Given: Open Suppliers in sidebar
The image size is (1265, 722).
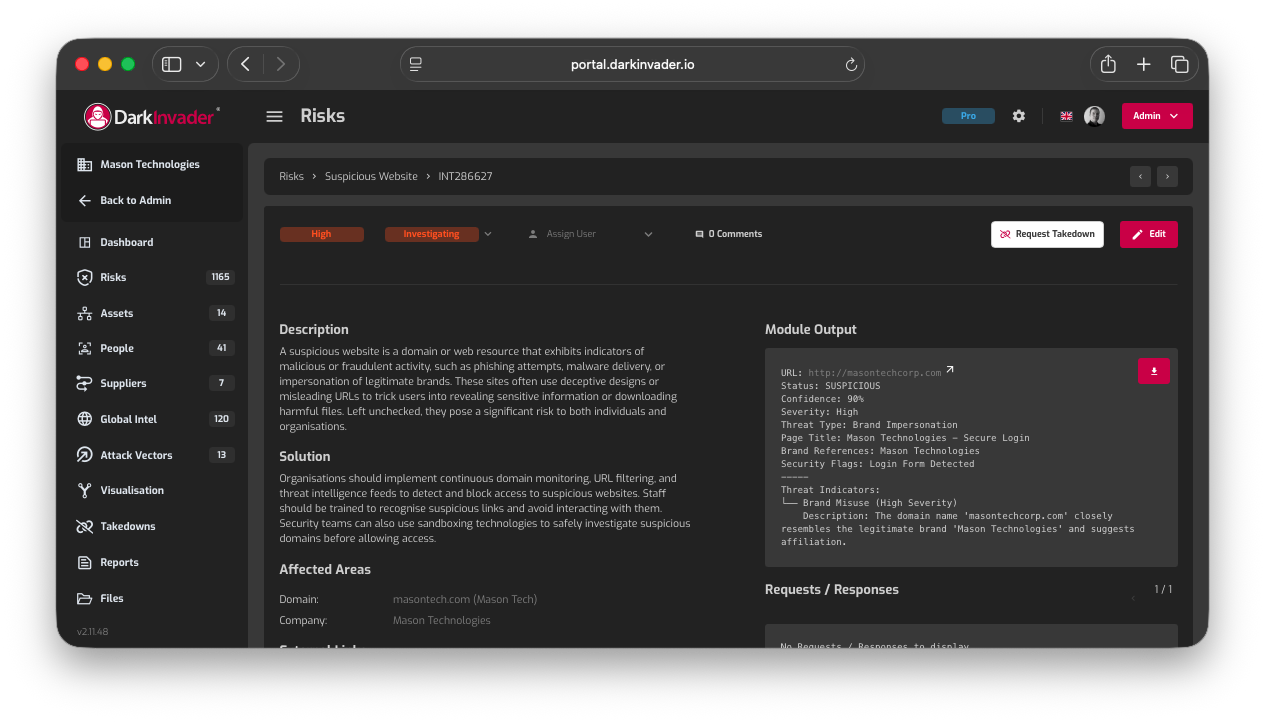Looking at the screenshot, I should point(152,383).
